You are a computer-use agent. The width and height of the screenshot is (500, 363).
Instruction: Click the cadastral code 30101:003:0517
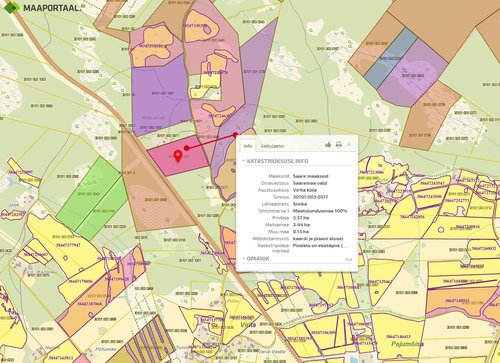tap(310, 197)
